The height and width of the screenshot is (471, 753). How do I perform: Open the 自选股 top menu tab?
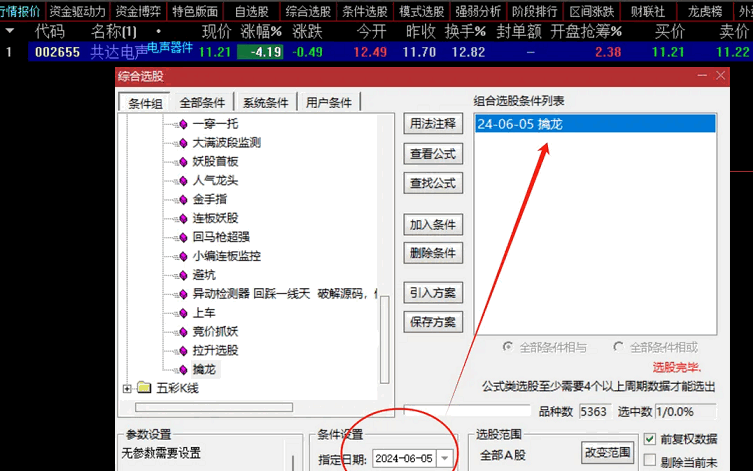tap(252, 11)
